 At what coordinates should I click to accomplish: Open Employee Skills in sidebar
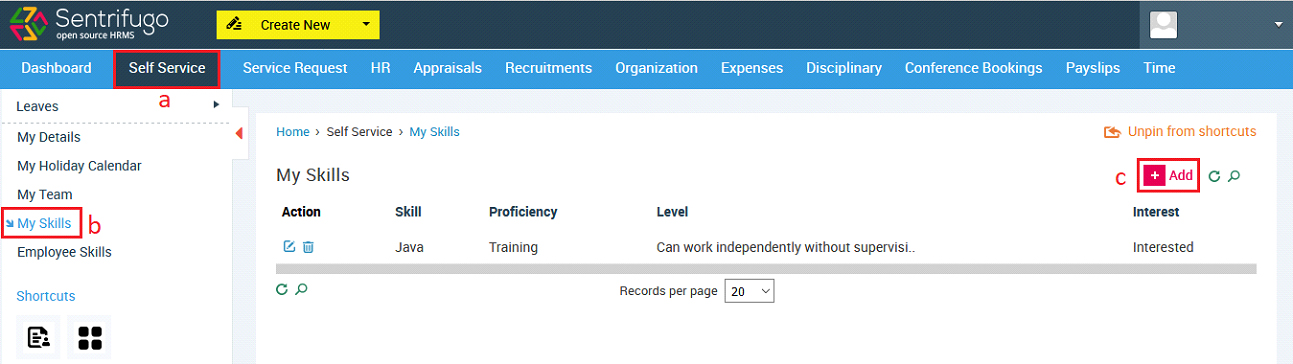click(64, 252)
